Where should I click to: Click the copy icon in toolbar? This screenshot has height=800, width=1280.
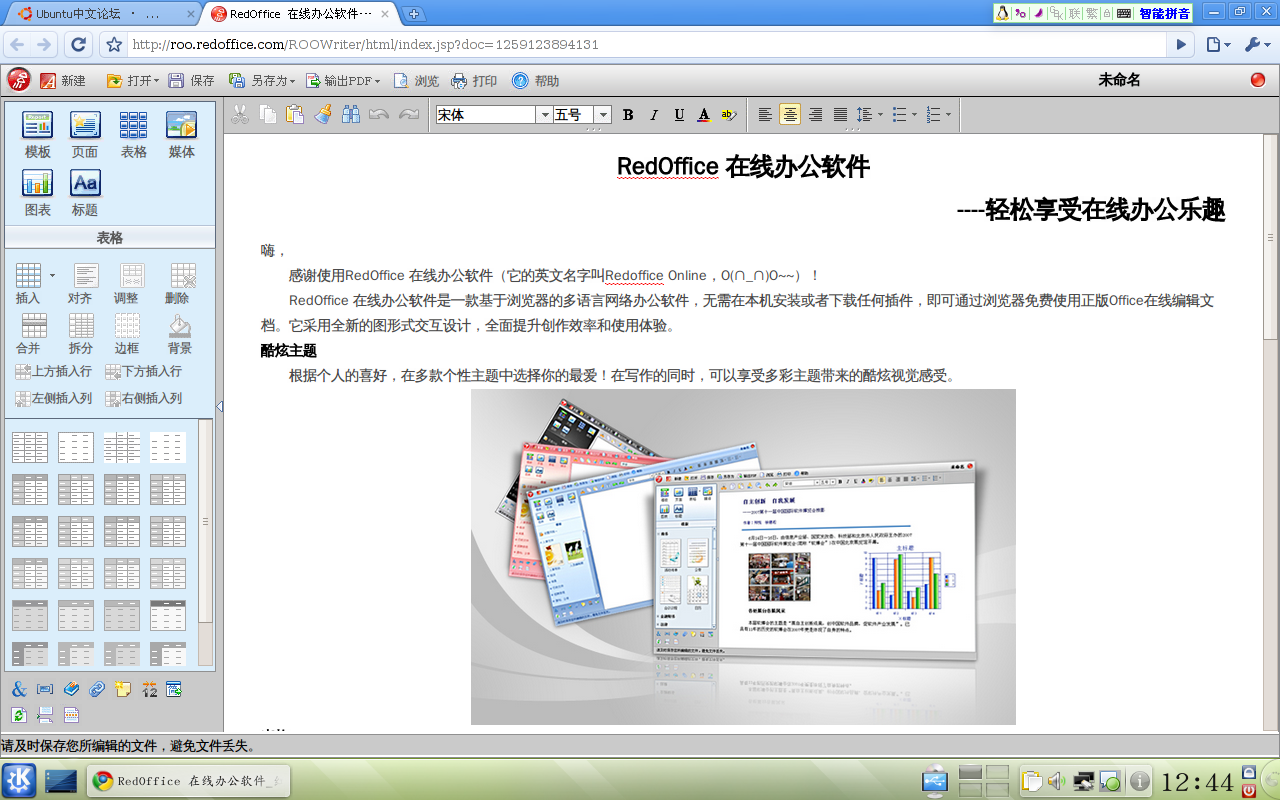(268, 115)
